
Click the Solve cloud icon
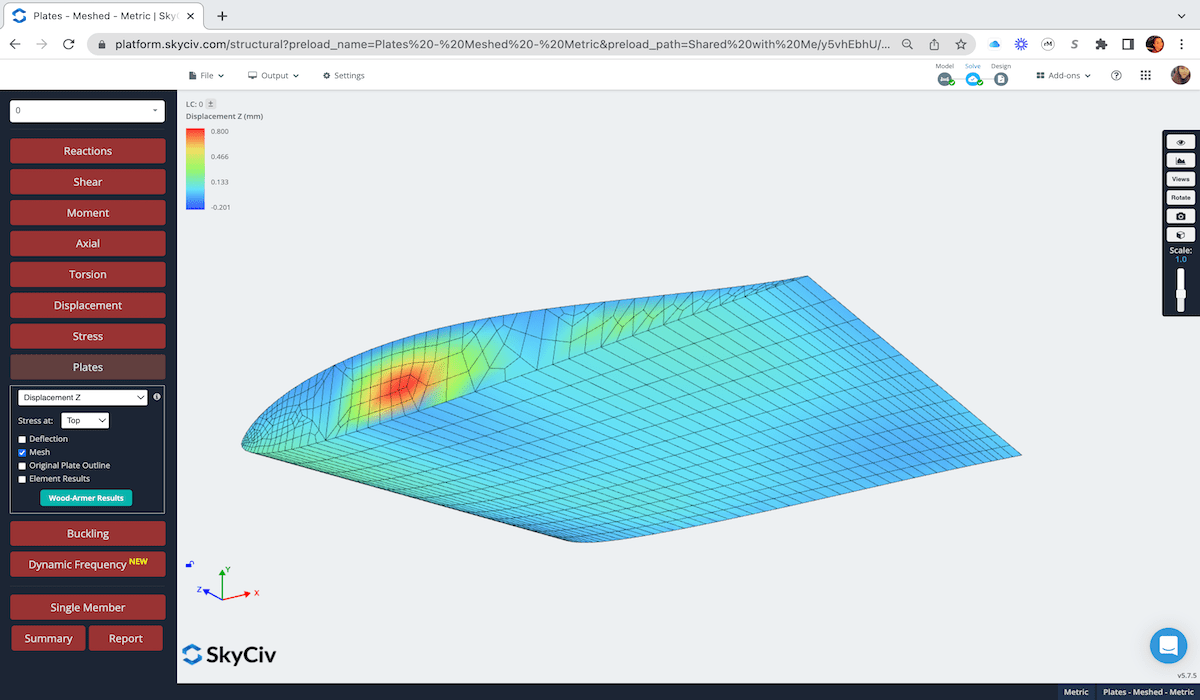973,76
